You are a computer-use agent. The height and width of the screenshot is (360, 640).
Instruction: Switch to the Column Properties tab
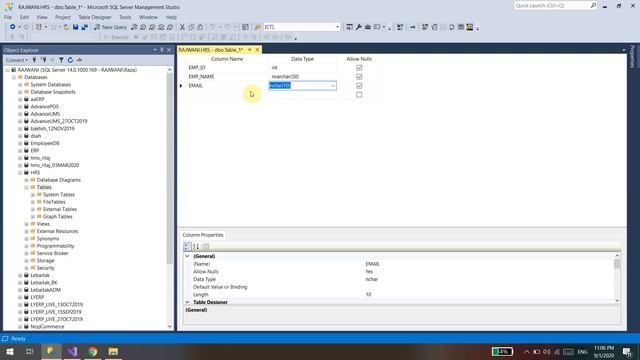[203, 235]
